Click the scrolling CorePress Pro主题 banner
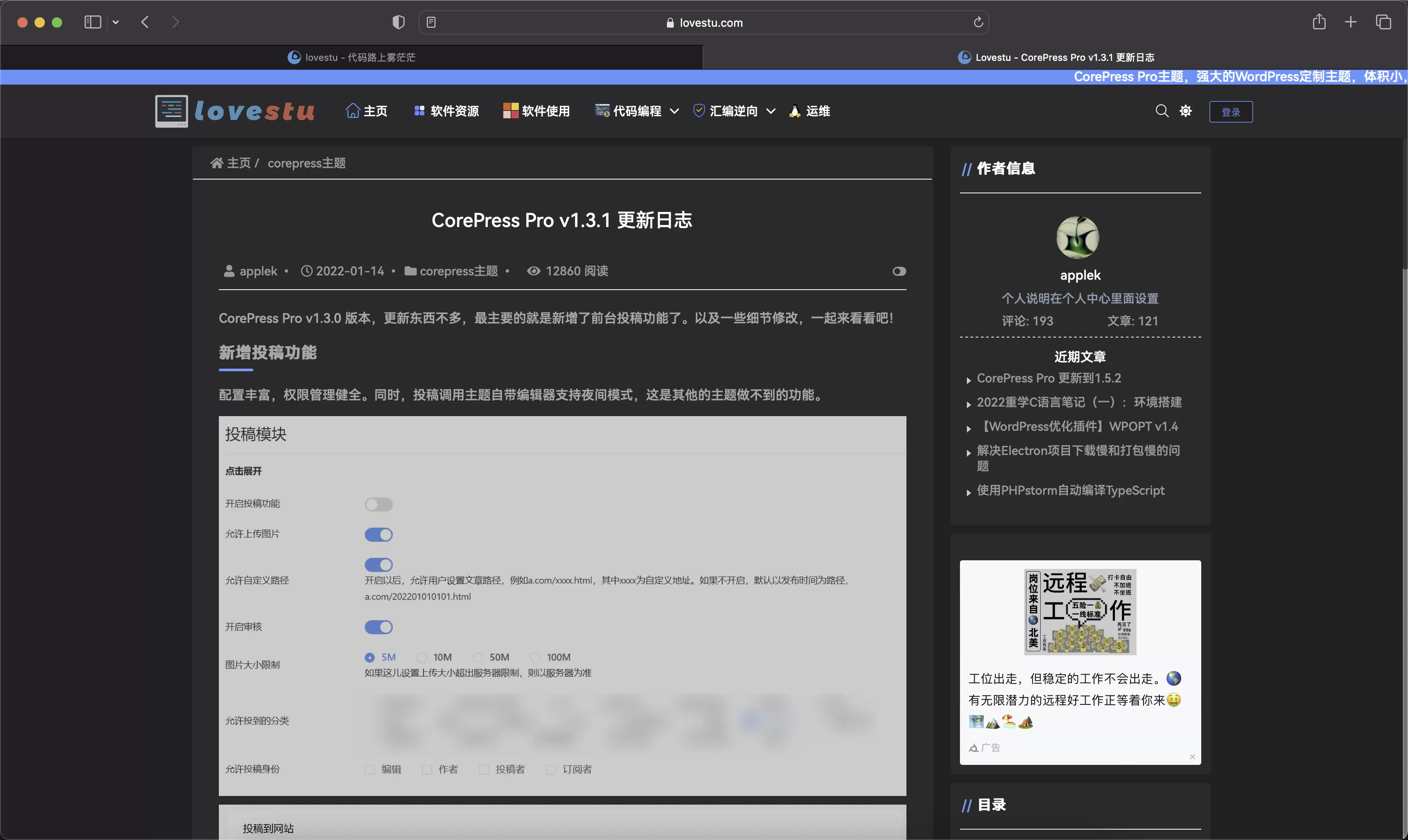The width and height of the screenshot is (1408, 840). pos(1241,76)
